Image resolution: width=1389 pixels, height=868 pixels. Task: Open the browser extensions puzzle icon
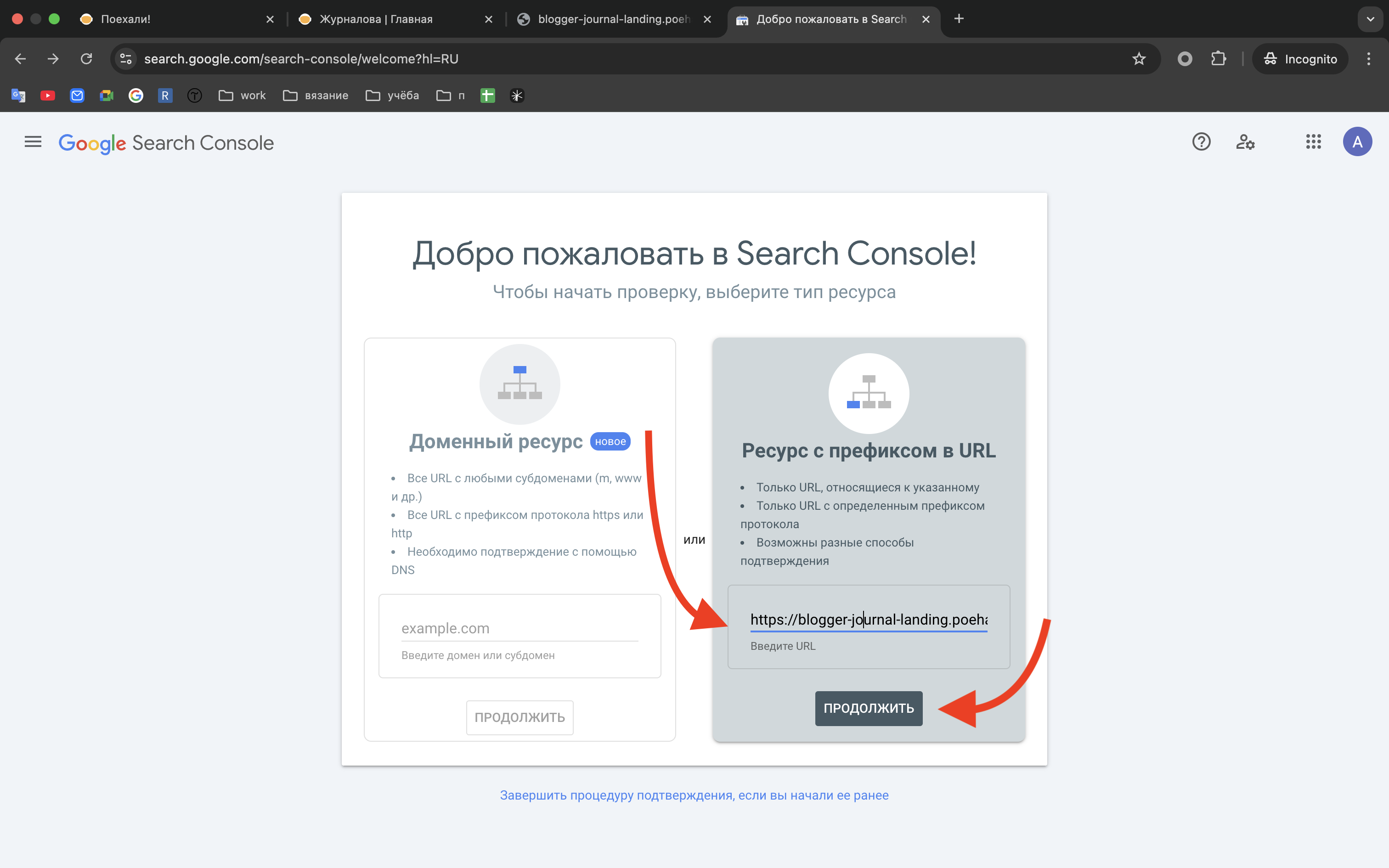(x=1219, y=59)
